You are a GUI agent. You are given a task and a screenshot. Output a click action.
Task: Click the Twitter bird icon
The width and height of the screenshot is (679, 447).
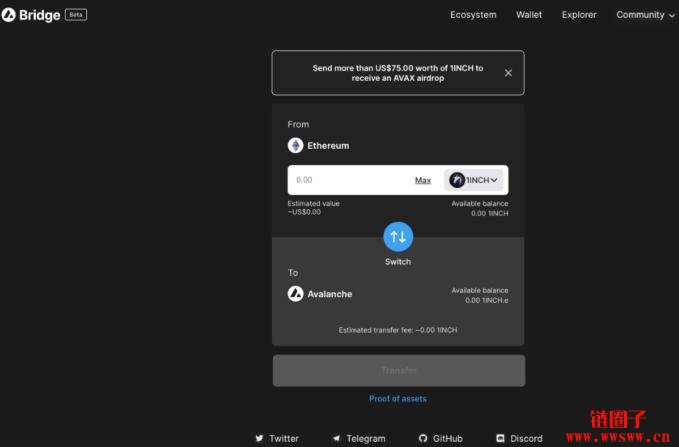pyautogui.click(x=259, y=438)
